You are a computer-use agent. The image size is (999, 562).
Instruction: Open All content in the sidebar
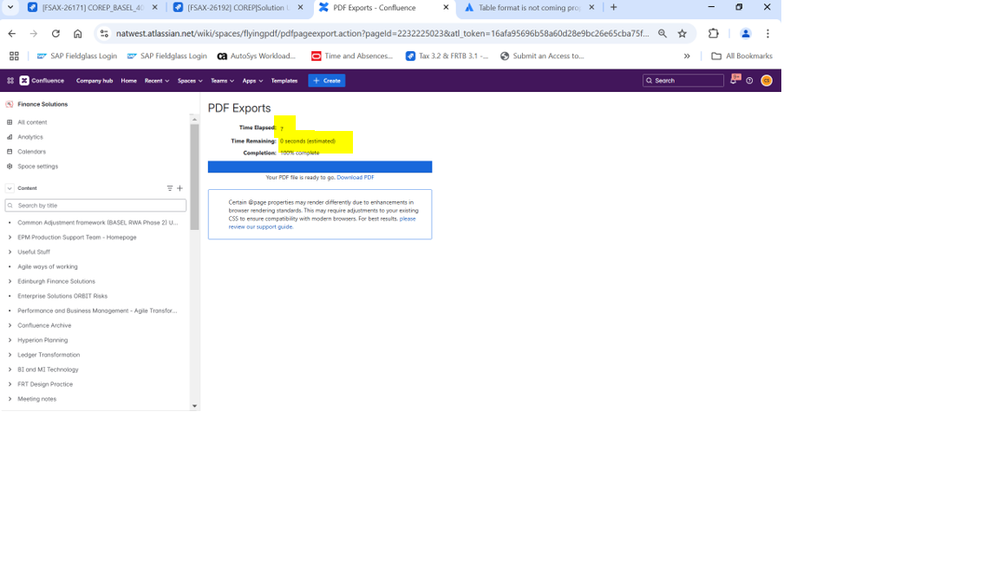[32, 122]
